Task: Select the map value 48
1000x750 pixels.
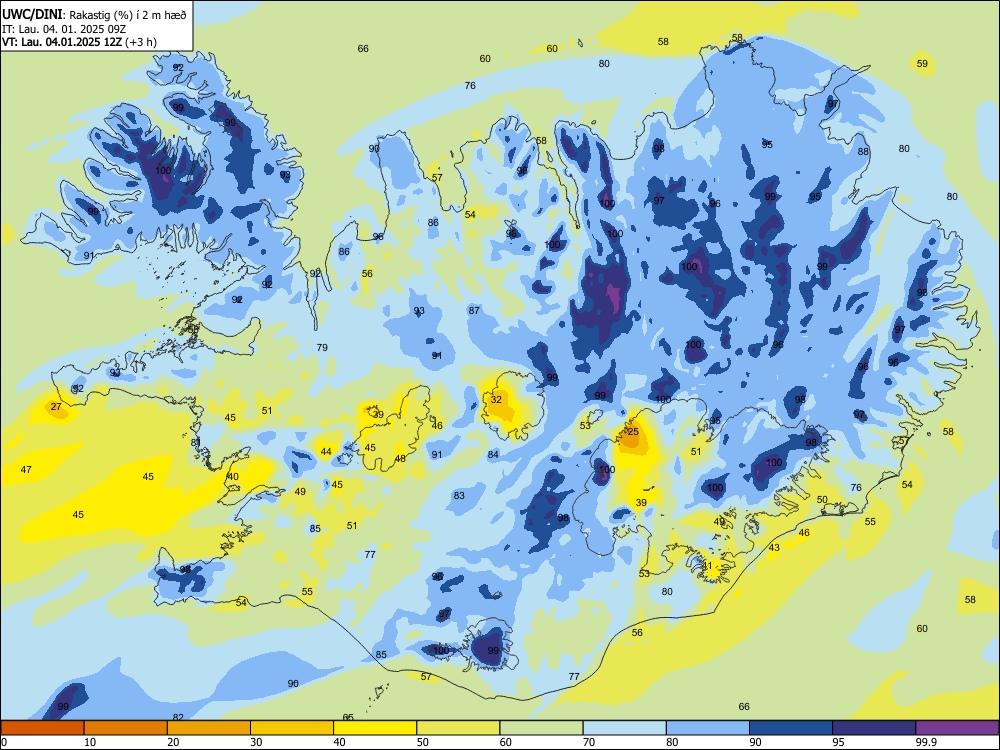Action: point(400,459)
